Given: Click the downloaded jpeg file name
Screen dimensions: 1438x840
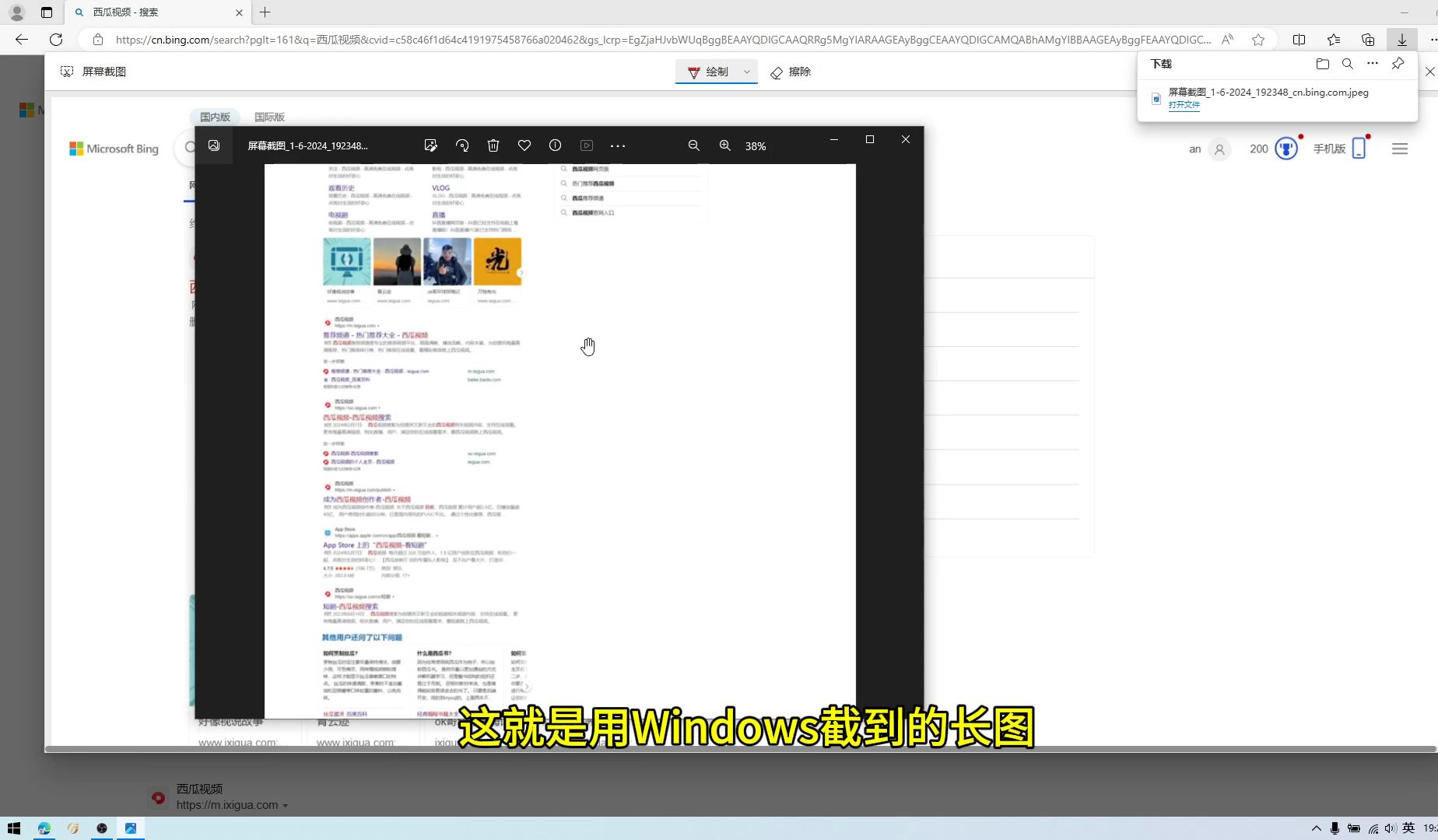Looking at the screenshot, I should coord(1268,92).
